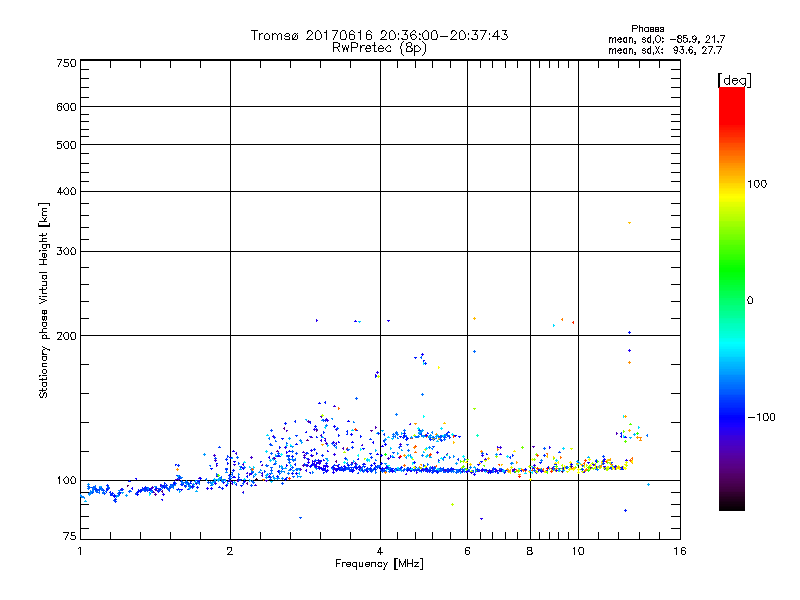Click the y-axis '500' tick label

click(66, 145)
